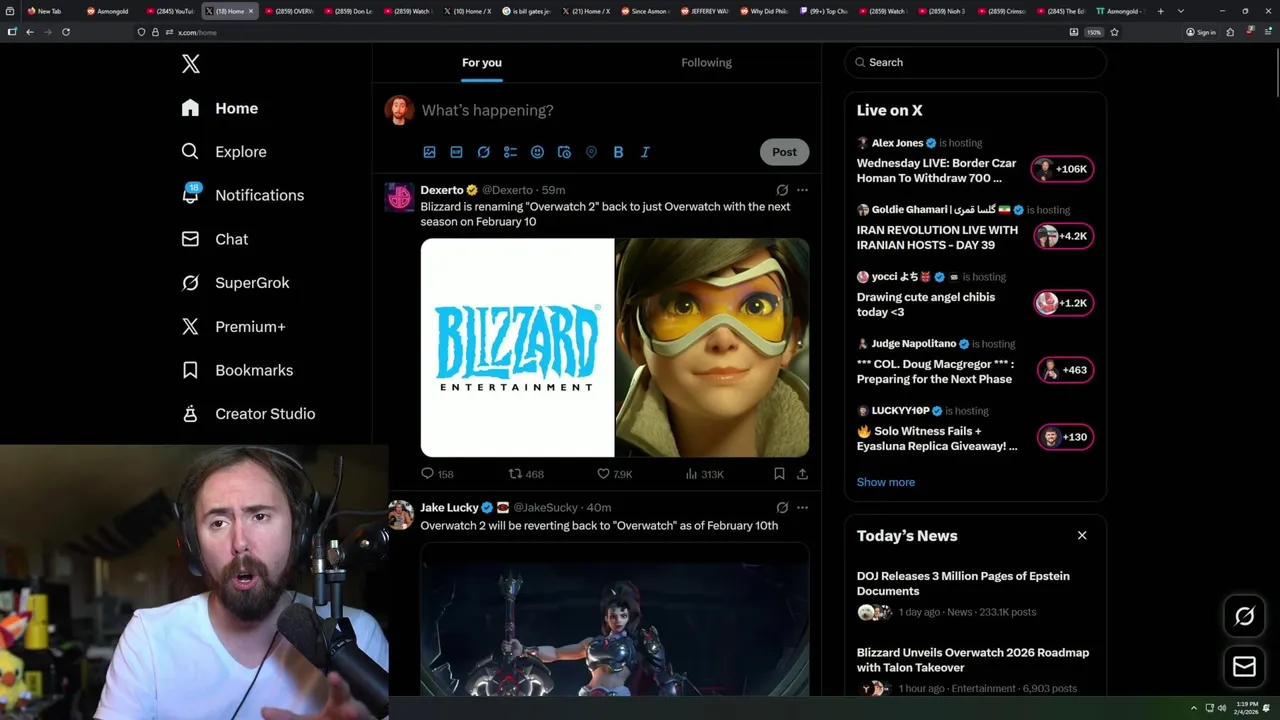This screenshot has height=720, width=1280.
Task: Open the emoji picker in composer
Action: coord(537,152)
